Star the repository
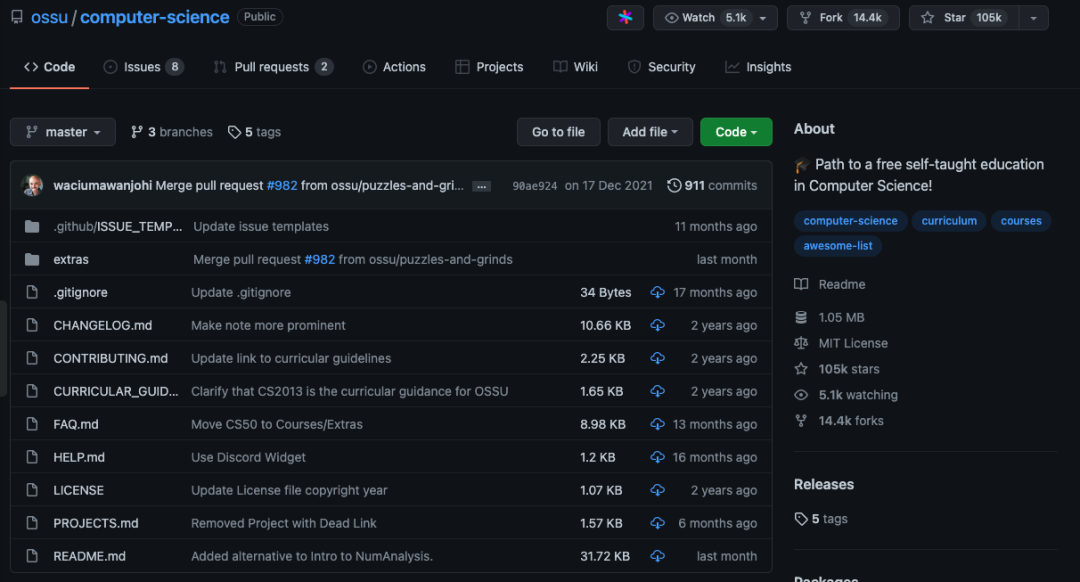Viewport: 1080px width, 582px height. point(963,17)
